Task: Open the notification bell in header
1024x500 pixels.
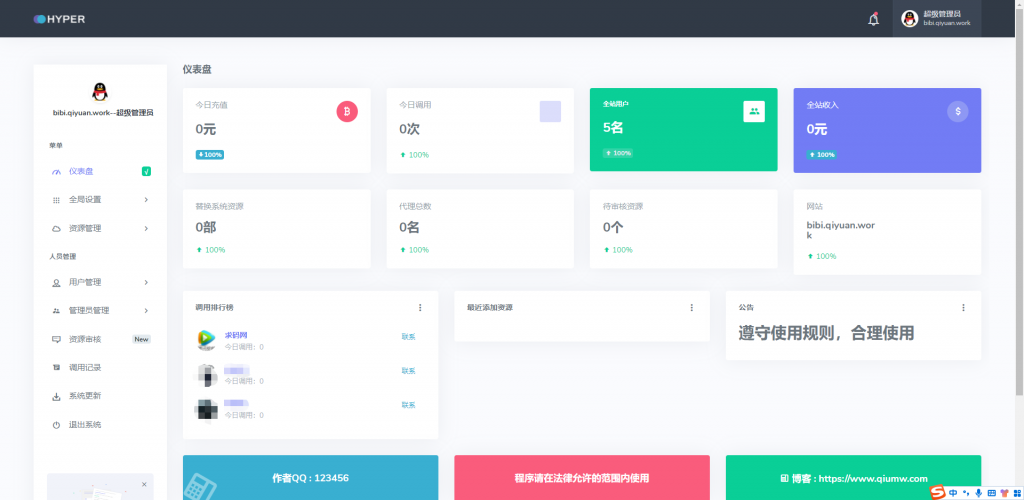Action: (873, 19)
